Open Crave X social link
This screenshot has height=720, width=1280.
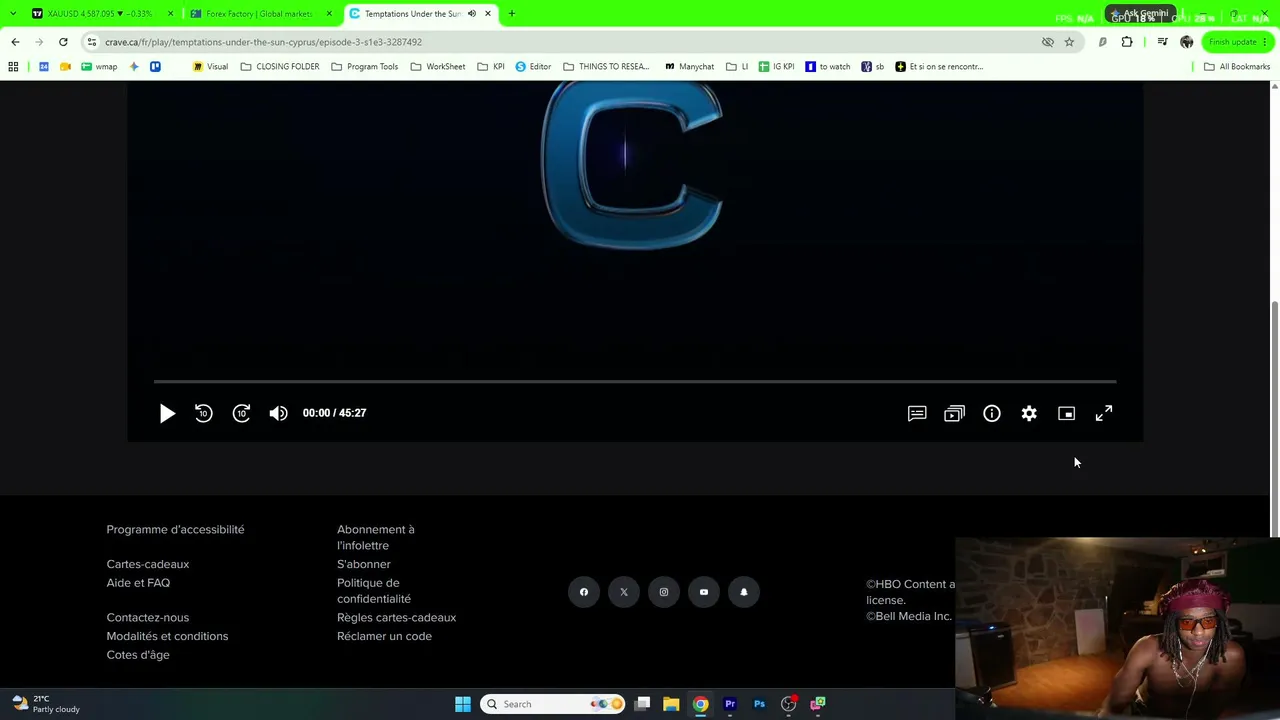click(624, 592)
